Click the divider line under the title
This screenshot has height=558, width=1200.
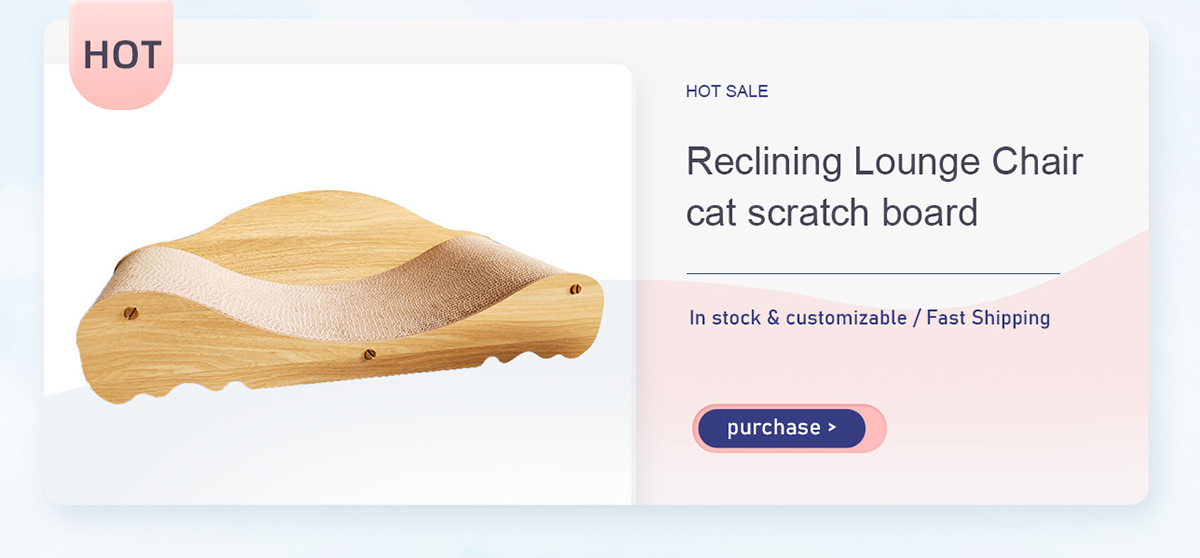tap(873, 273)
